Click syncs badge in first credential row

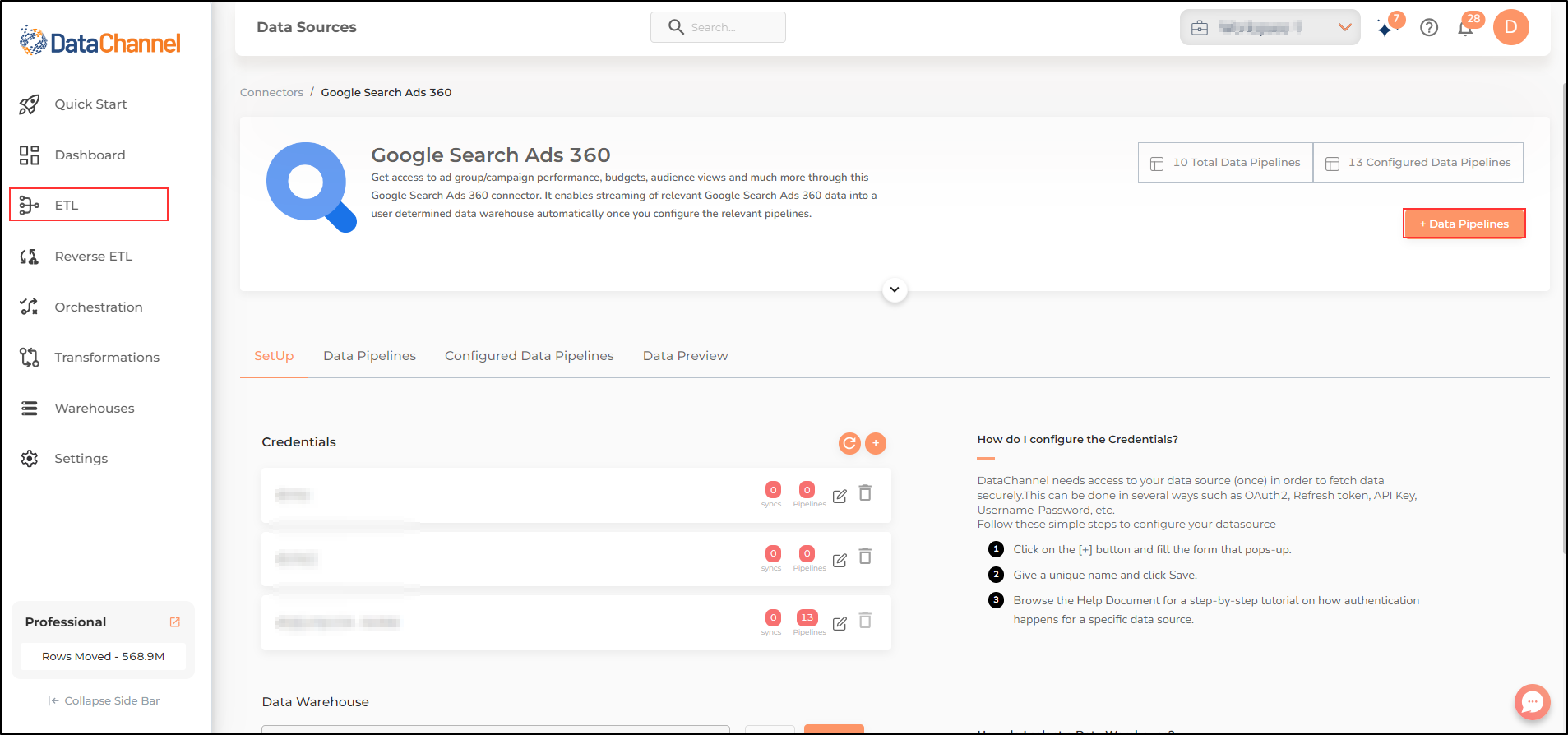pos(773,490)
